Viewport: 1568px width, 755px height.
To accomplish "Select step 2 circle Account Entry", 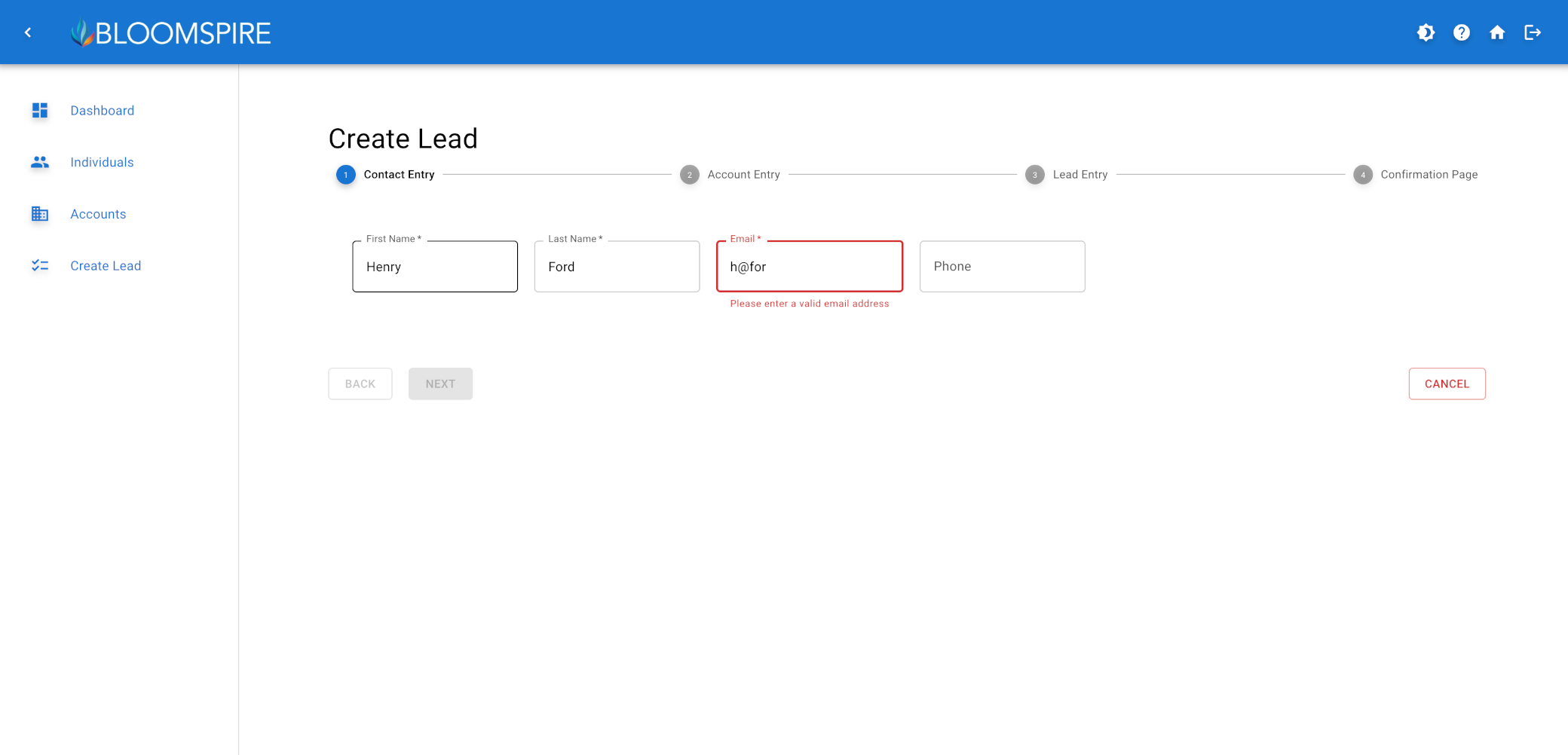I will point(690,175).
